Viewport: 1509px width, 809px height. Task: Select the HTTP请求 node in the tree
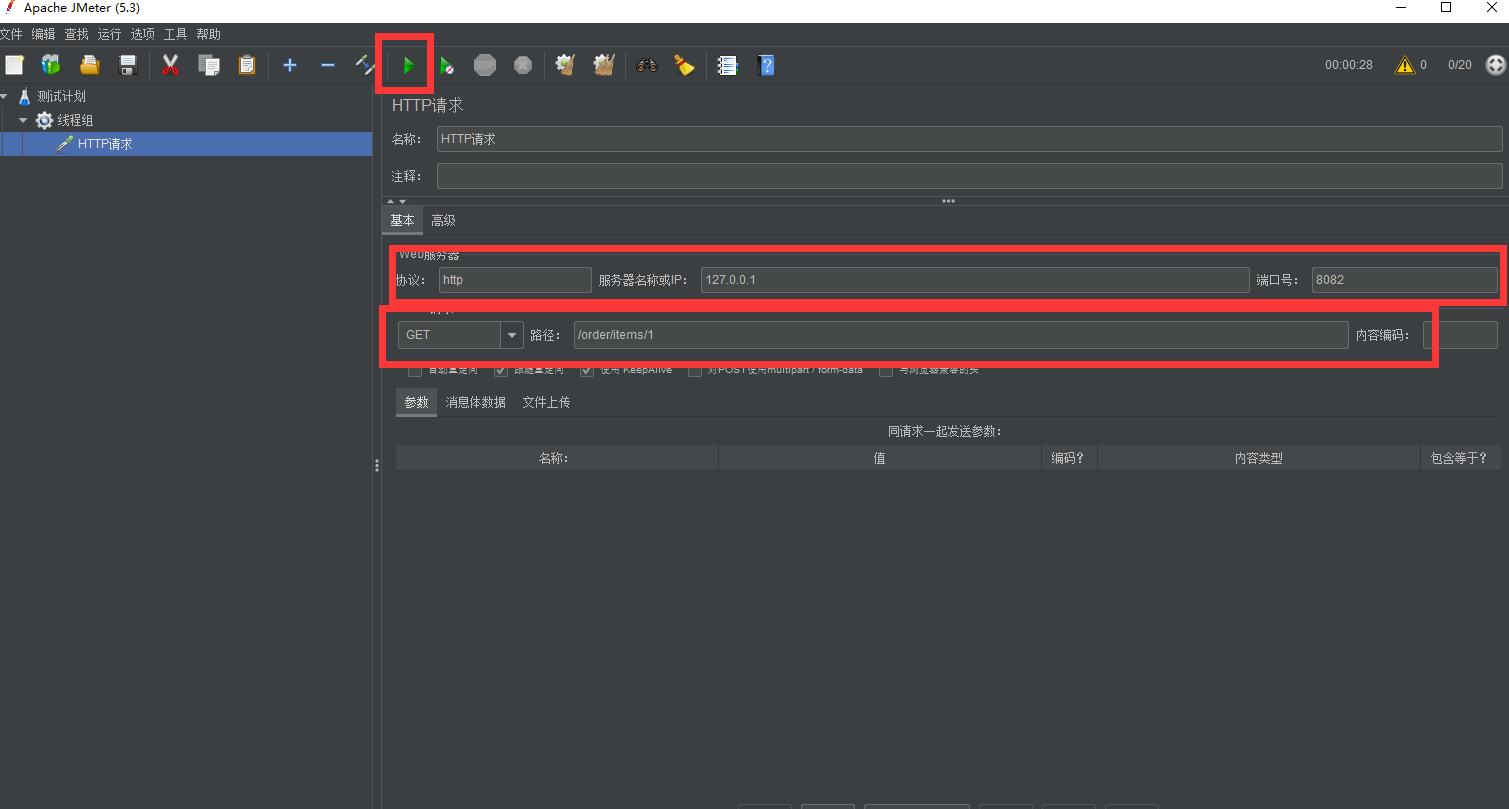pos(105,144)
